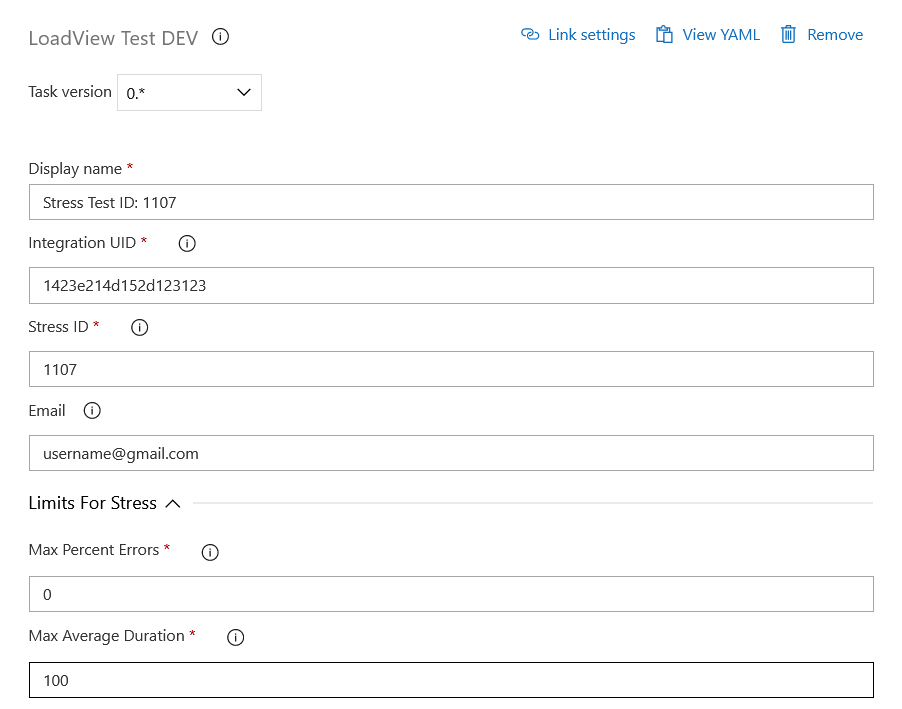This screenshot has width=902, height=709.
Task: Open the Task version dropdown
Action: 189,92
